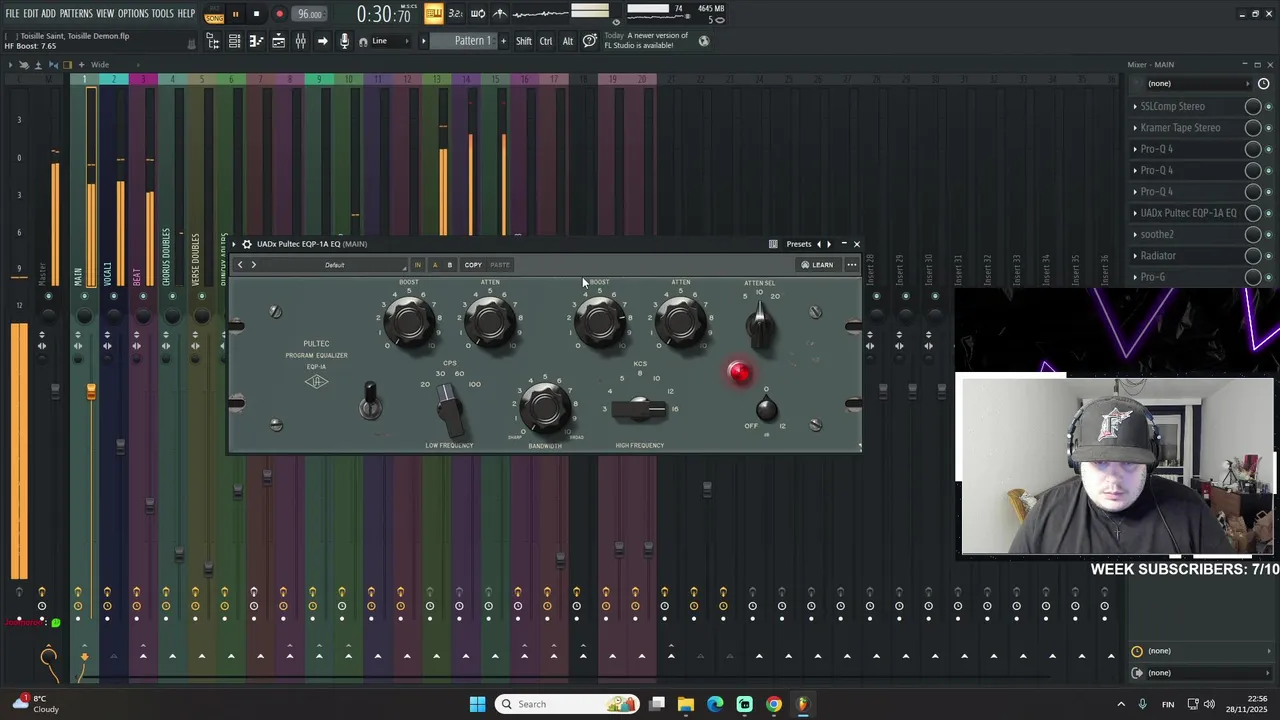Open the OPTIONS menu
The width and height of the screenshot is (1280, 720).
(x=133, y=14)
